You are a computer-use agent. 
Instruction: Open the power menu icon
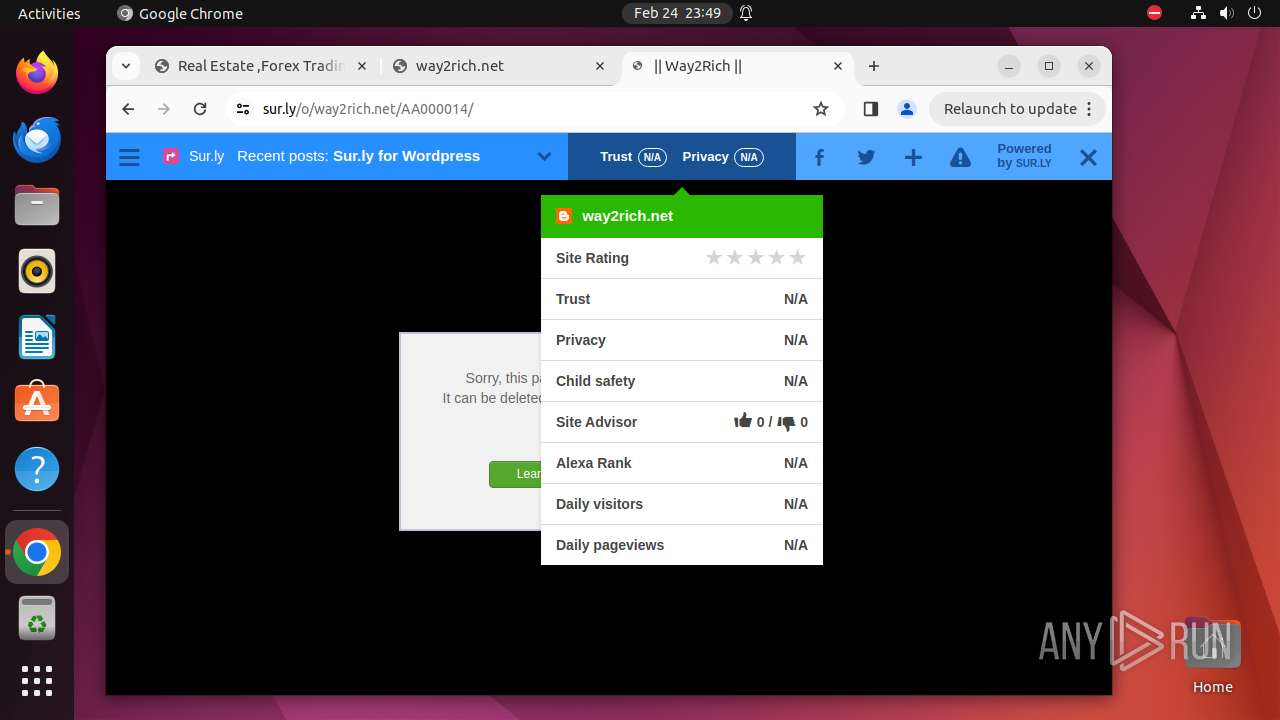pyautogui.click(x=1255, y=13)
